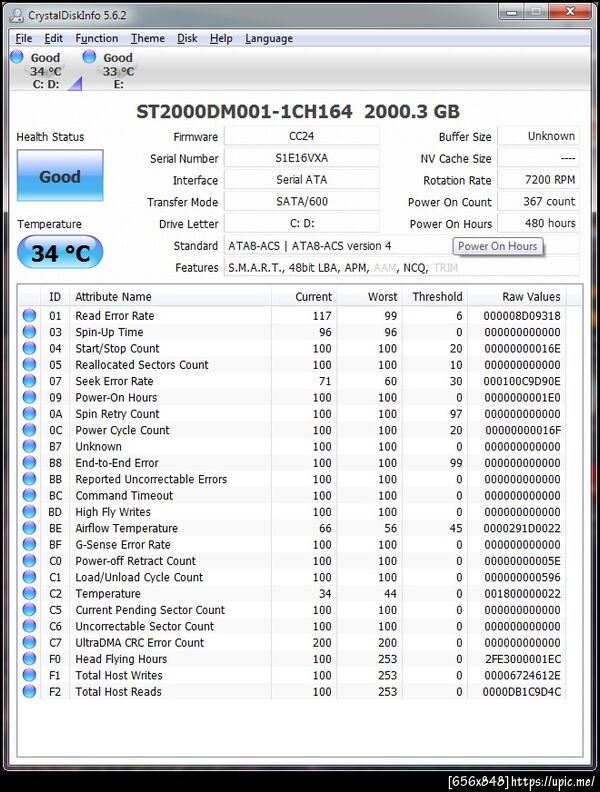Click the status orb for Head Flying Hours

pyautogui.click(x=29, y=658)
